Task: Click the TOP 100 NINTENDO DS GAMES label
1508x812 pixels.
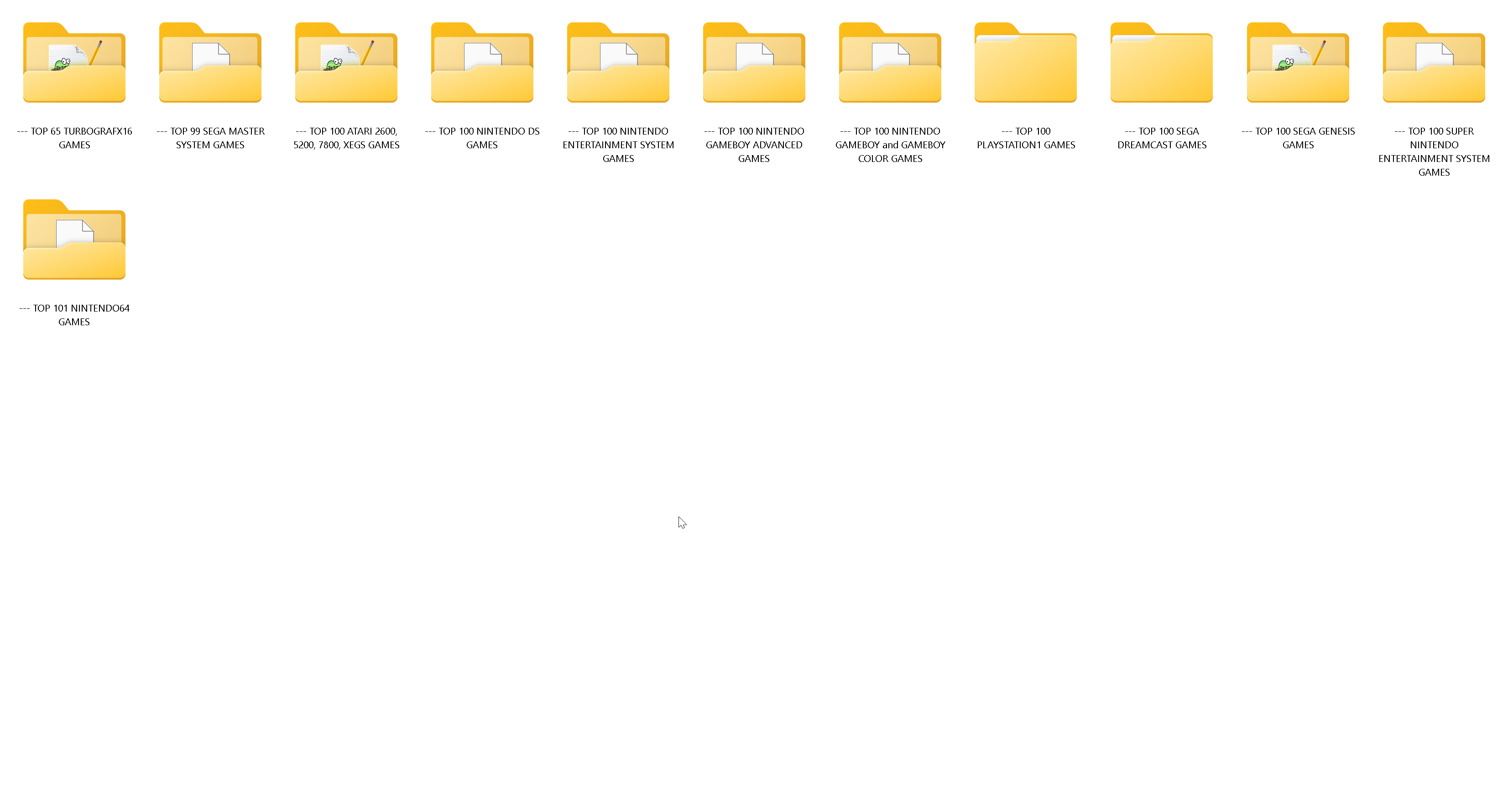Action: (482, 138)
